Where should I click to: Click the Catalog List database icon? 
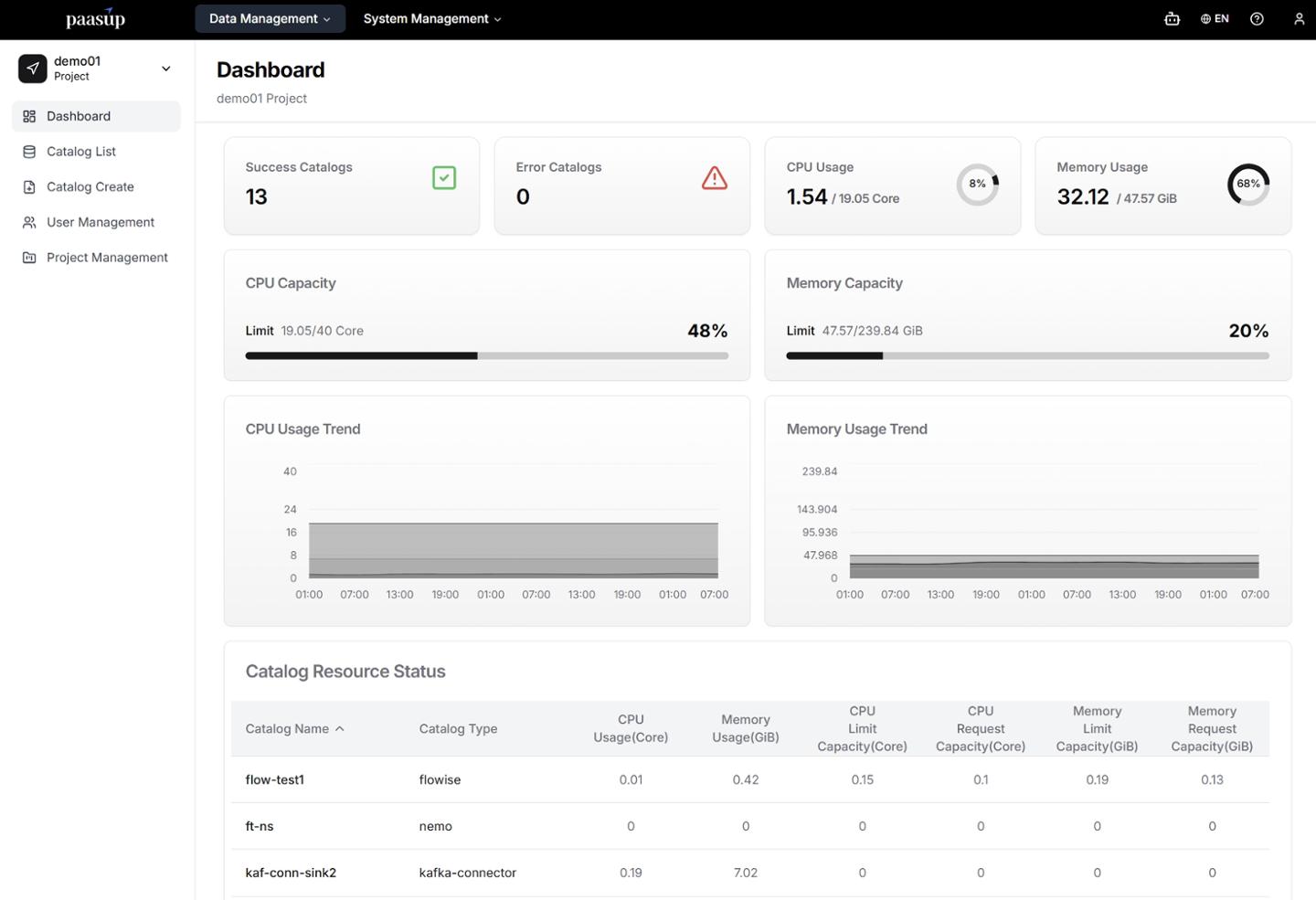29,152
